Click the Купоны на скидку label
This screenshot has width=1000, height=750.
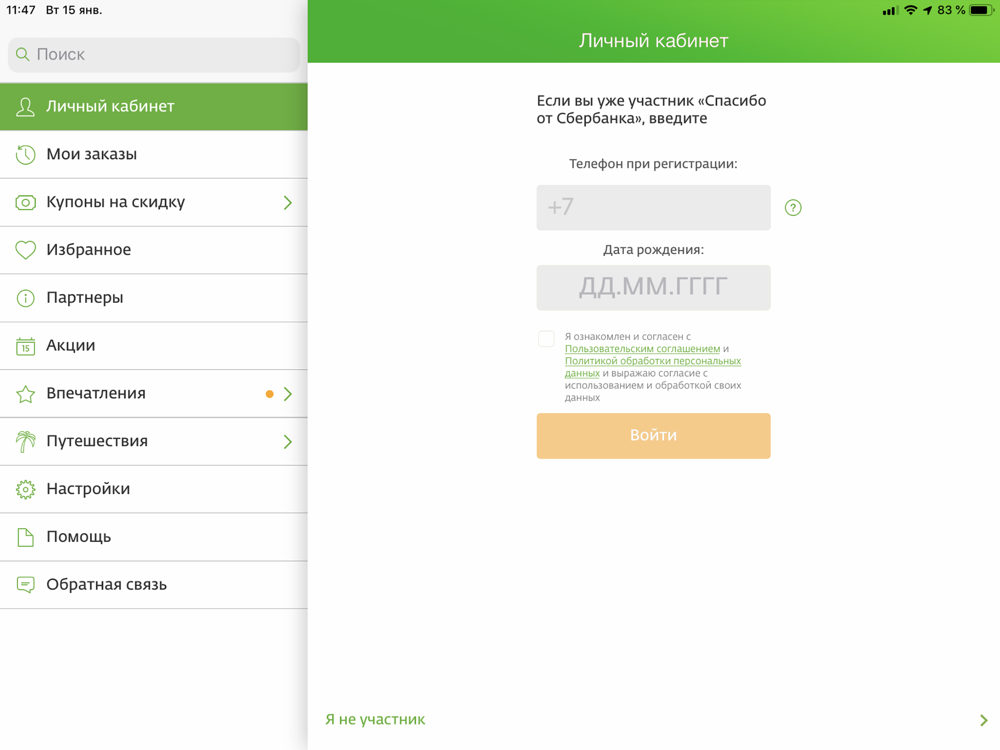[115, 202]
